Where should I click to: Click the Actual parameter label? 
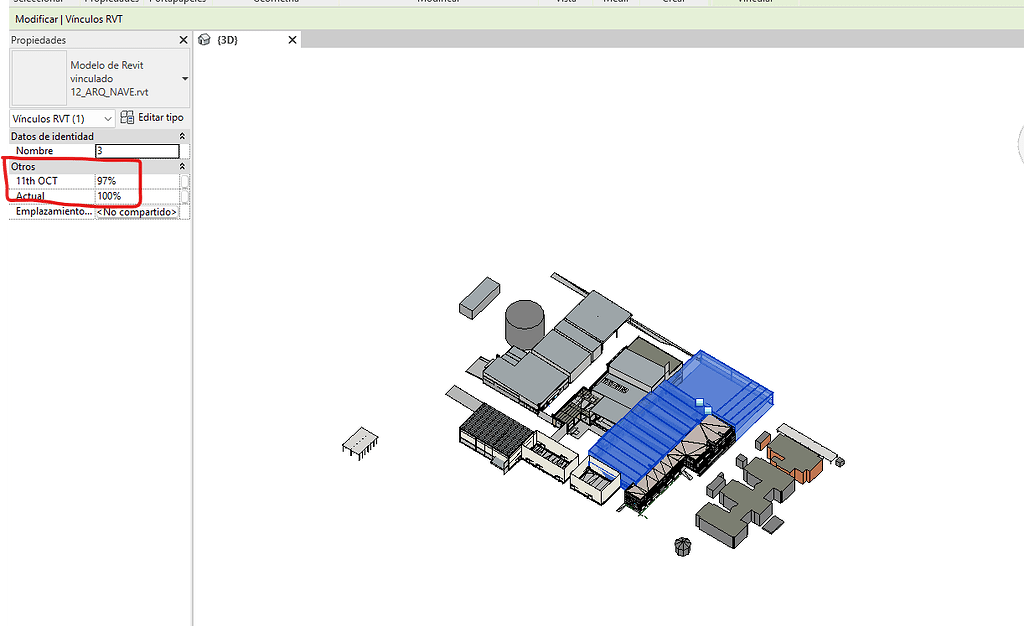[x=30, y=196]
